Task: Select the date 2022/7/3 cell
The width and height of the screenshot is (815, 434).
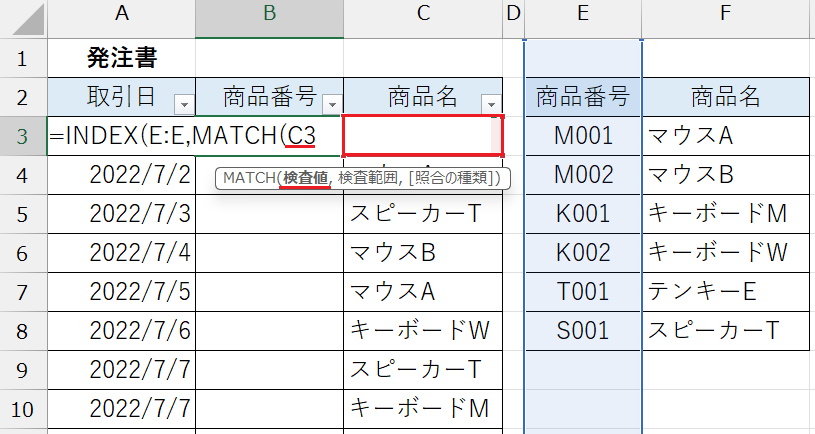Action: point(122,214)
